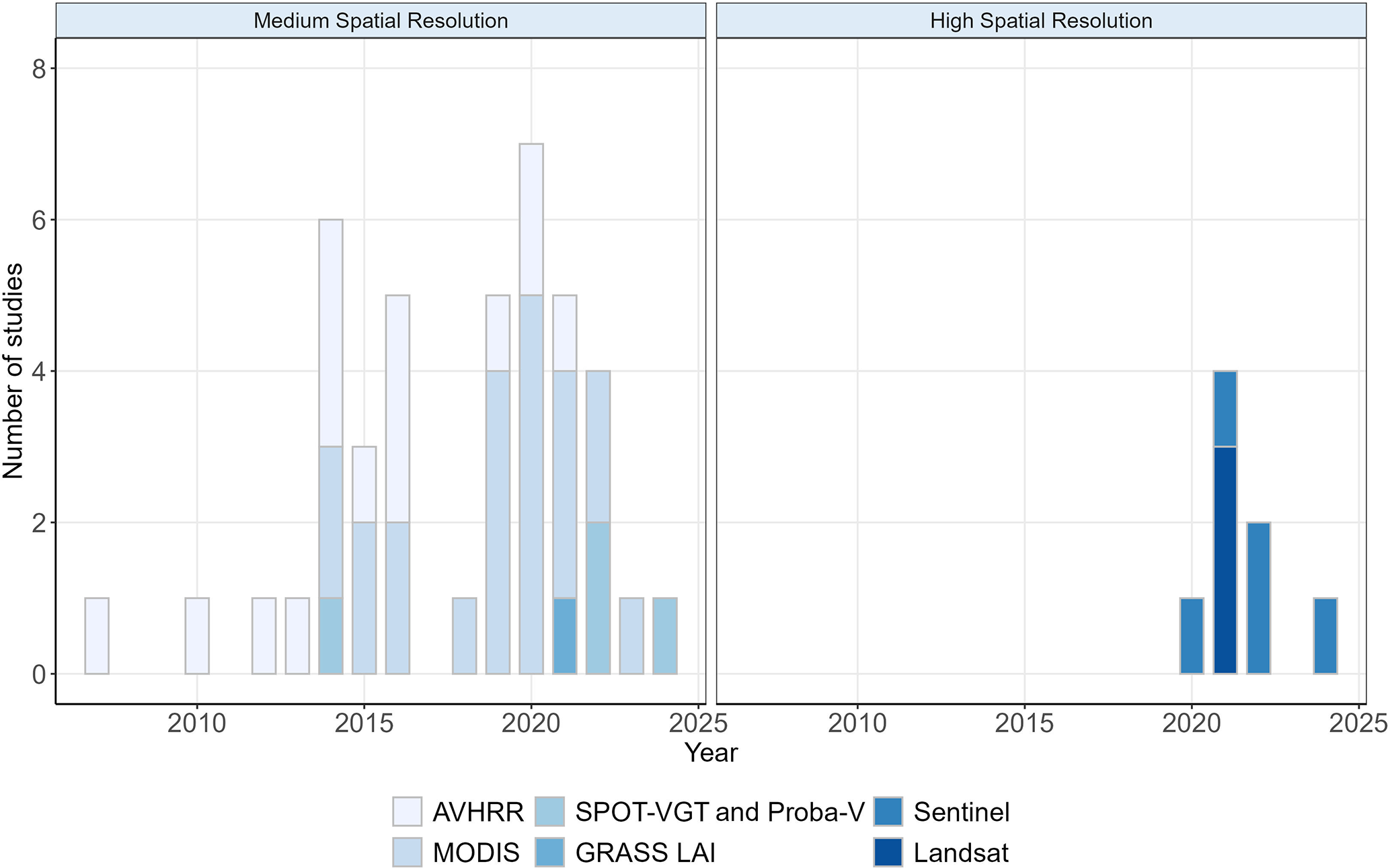Click the GRASS LAI legend swatch
The image size is (1390, 868).
point(549,852)
